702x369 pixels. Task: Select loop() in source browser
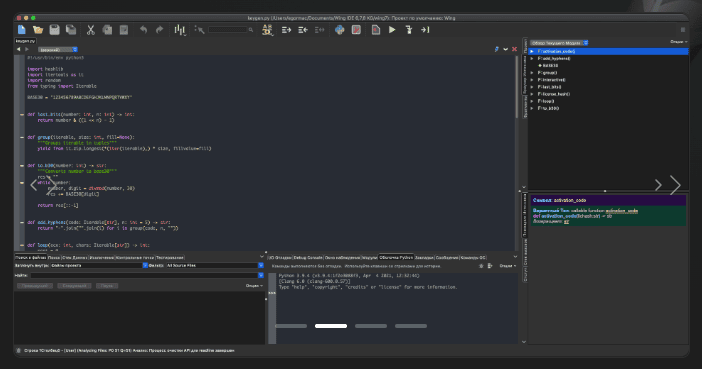546,101
